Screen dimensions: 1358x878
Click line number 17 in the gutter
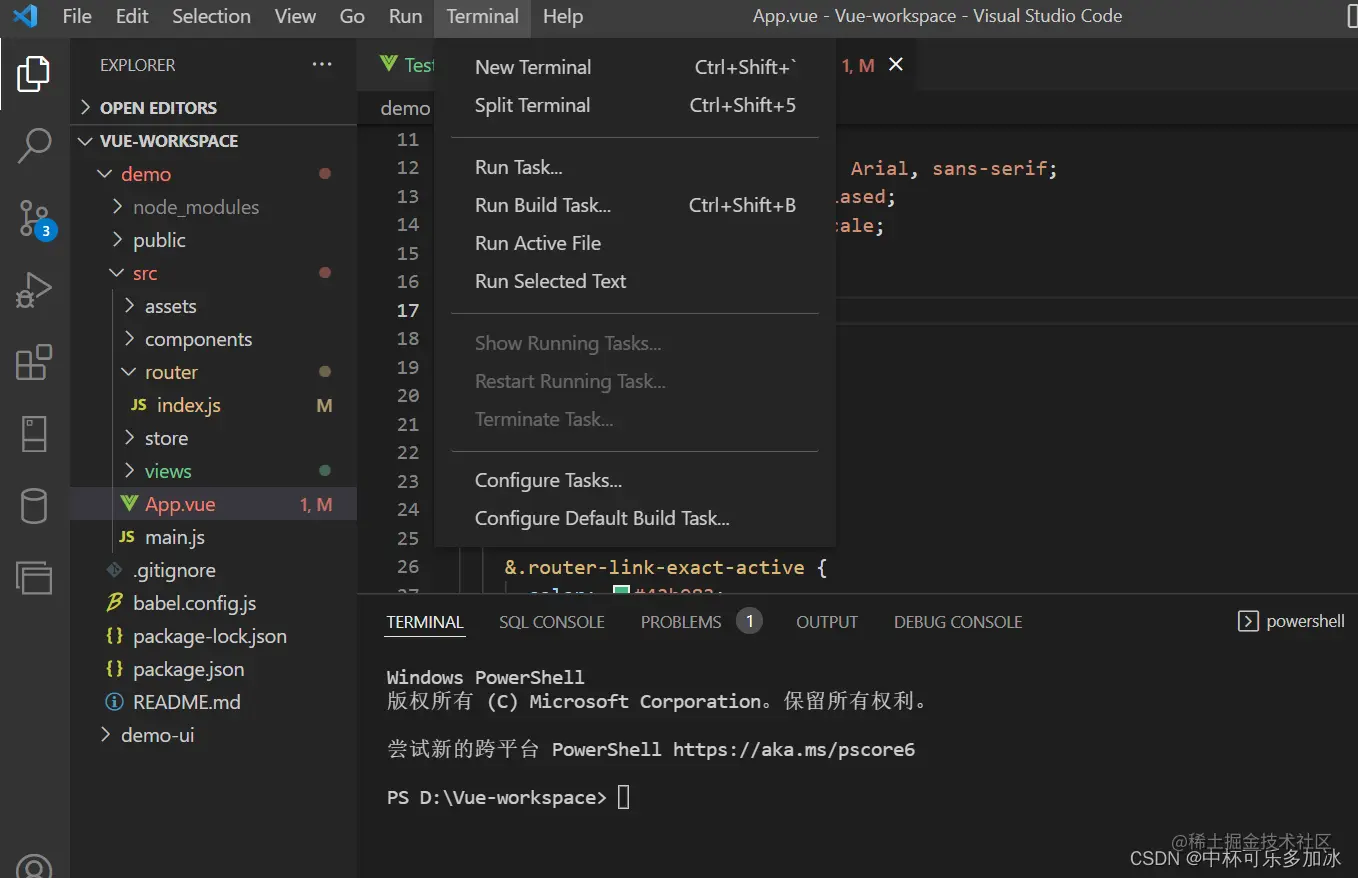(408, 310)
